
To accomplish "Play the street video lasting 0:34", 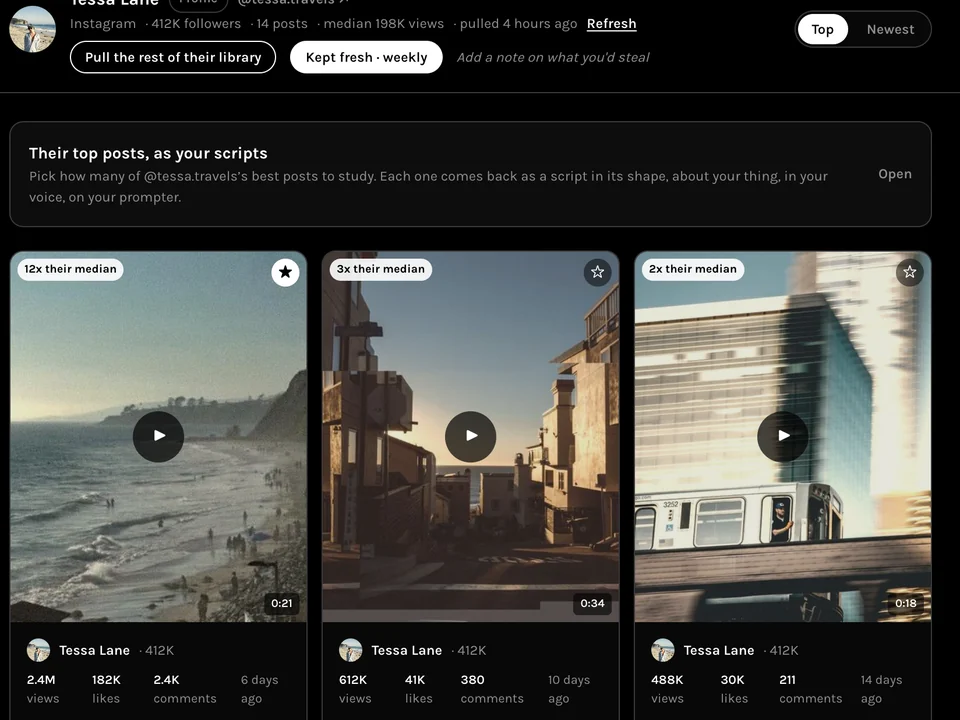I will [471, 436].
